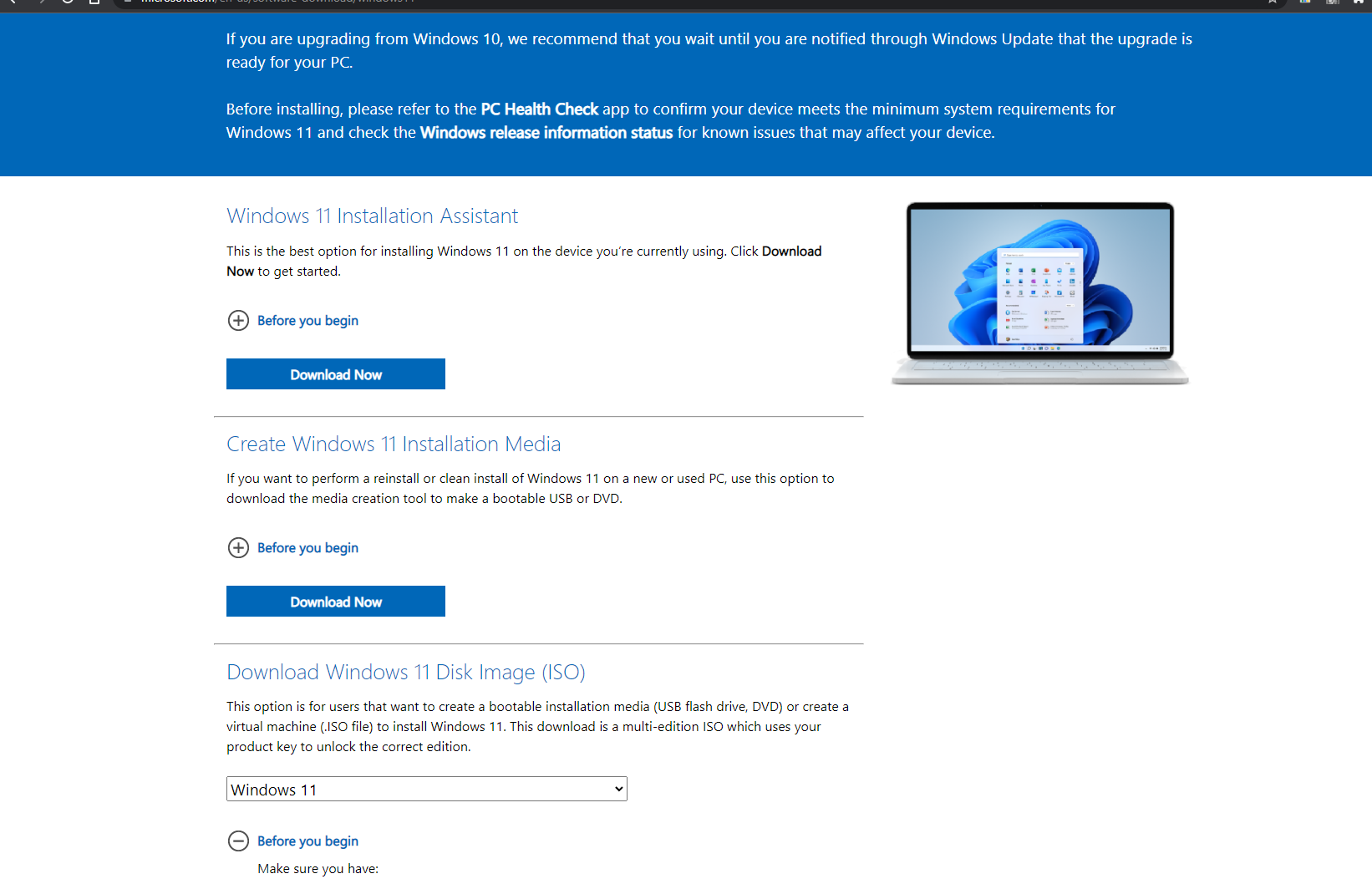The image size is (1372, 884).
Task: Reload the page with the refresh icon
Action: tap(67, 2)
